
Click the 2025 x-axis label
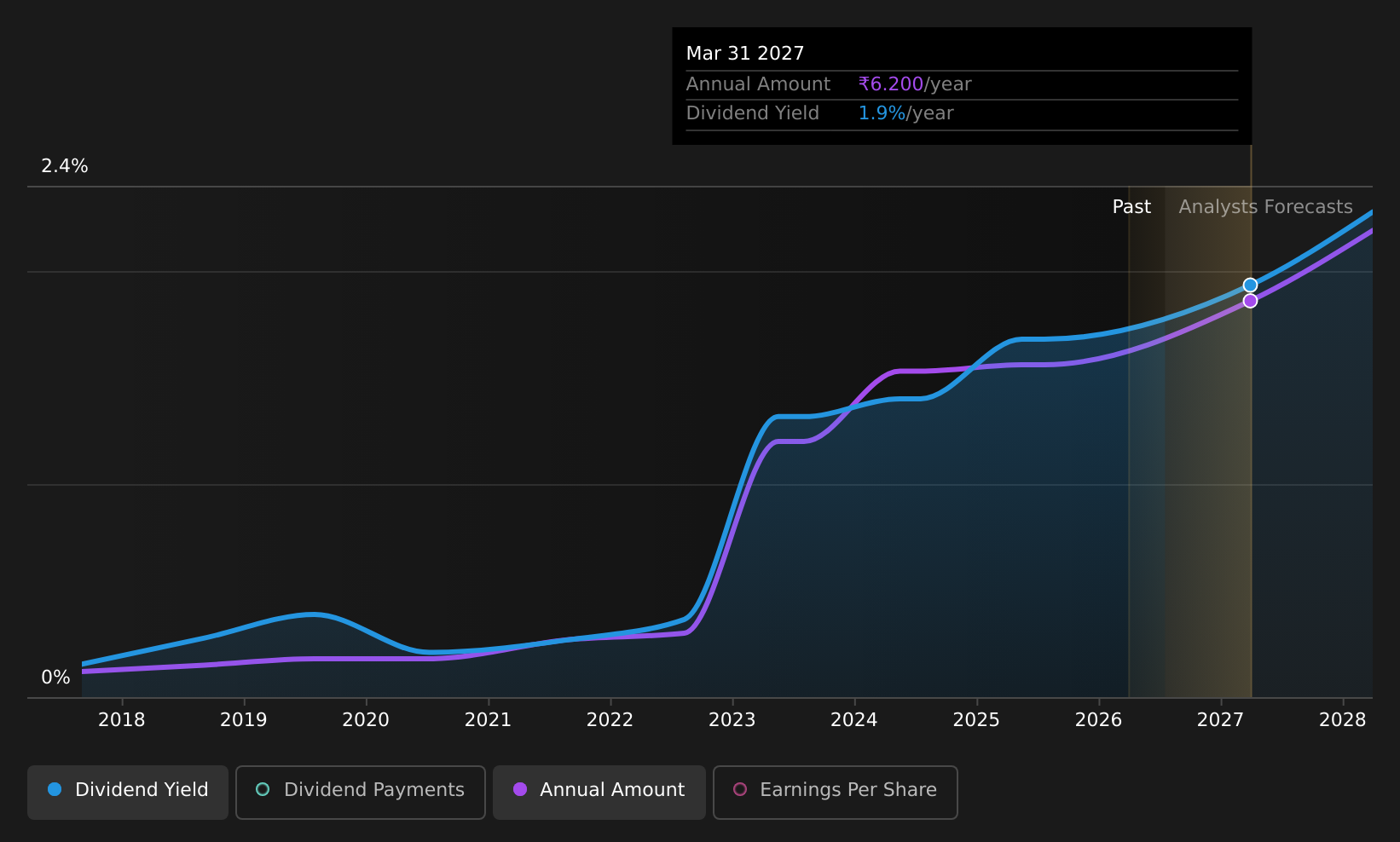pyautogui.click(x=976, y=720)
